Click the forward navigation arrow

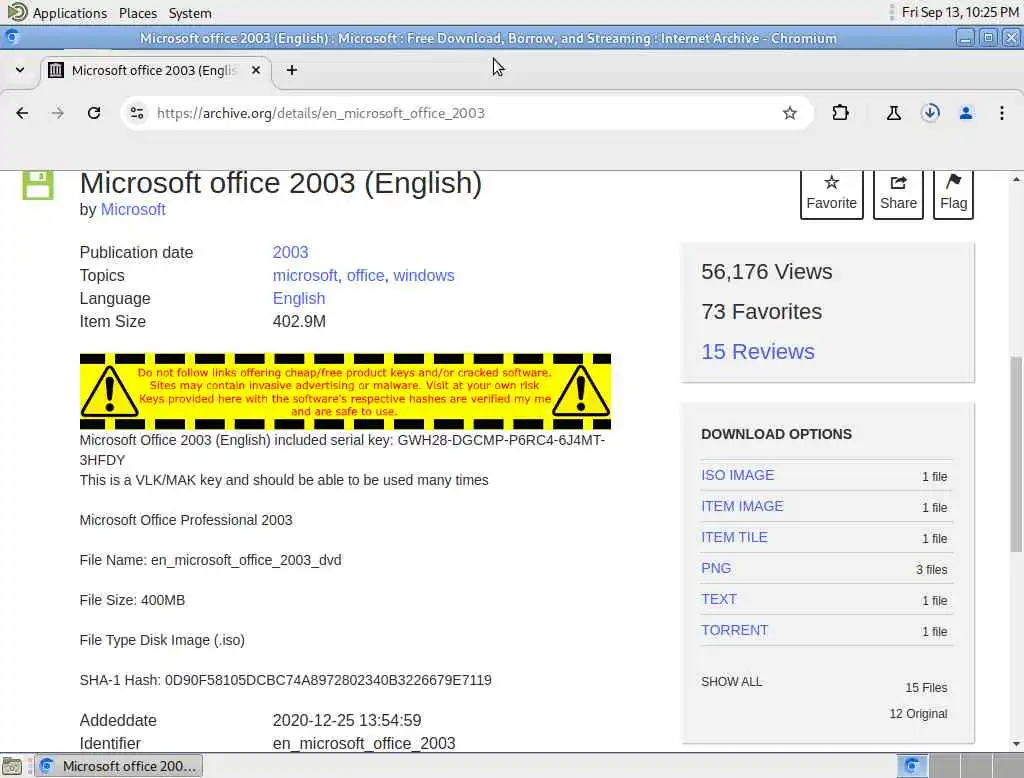click(58, 113)
